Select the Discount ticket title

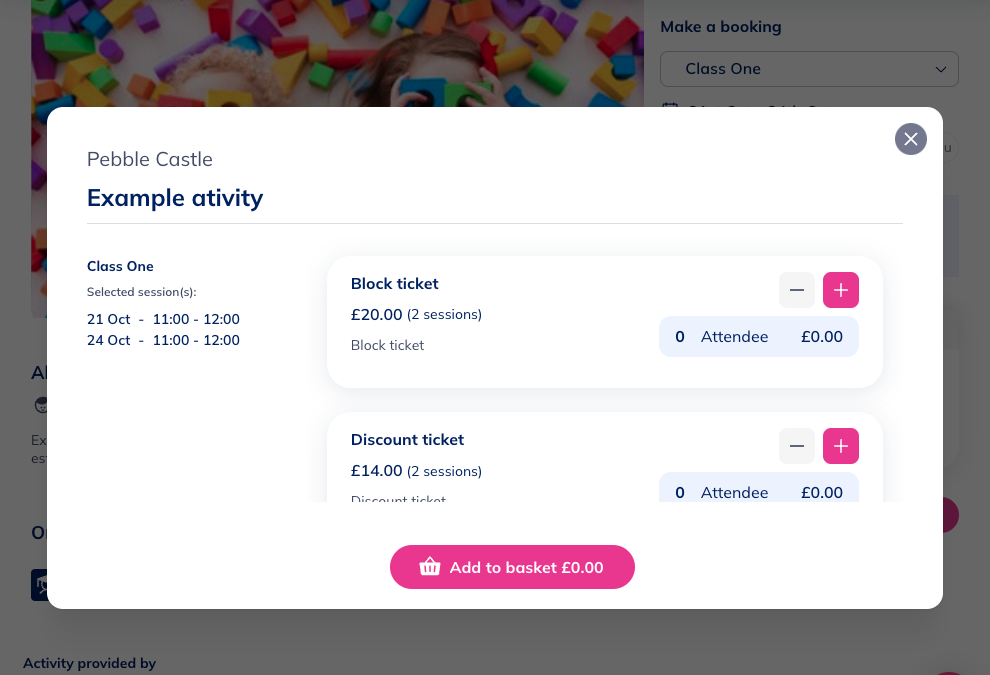(407, 440)
